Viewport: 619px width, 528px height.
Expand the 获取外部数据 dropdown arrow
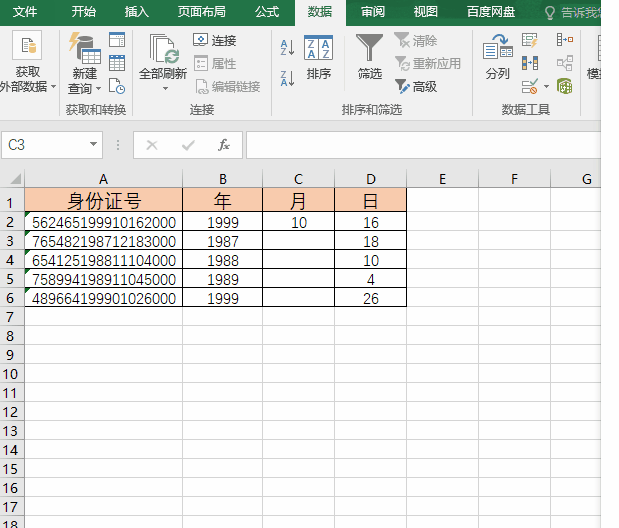(x=53, y=86)
